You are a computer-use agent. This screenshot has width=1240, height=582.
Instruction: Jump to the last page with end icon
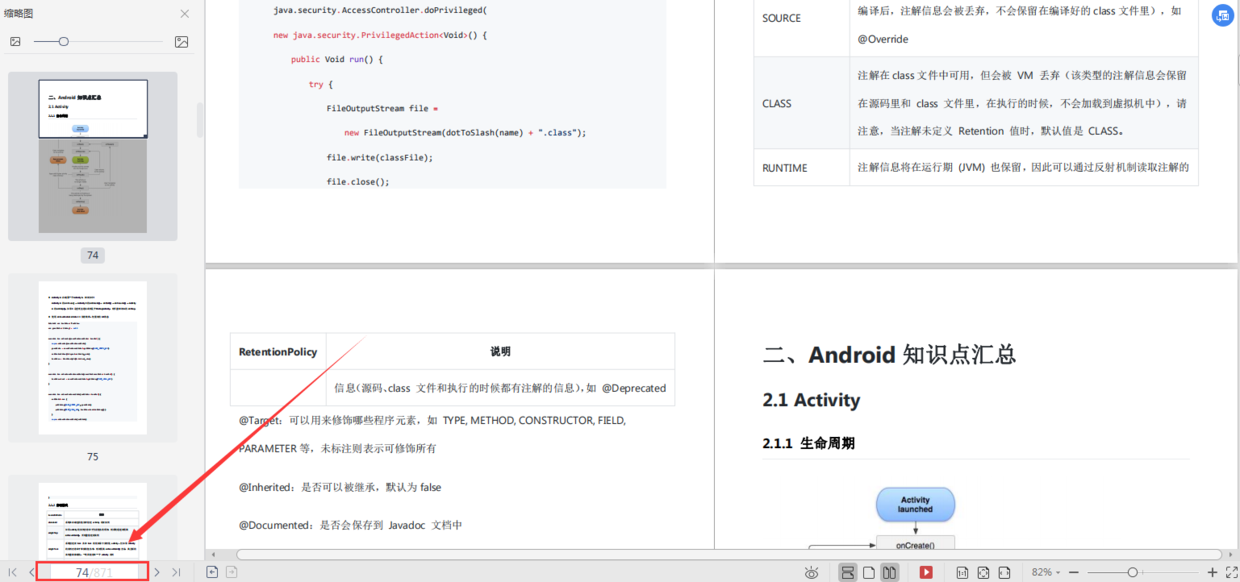174,572
